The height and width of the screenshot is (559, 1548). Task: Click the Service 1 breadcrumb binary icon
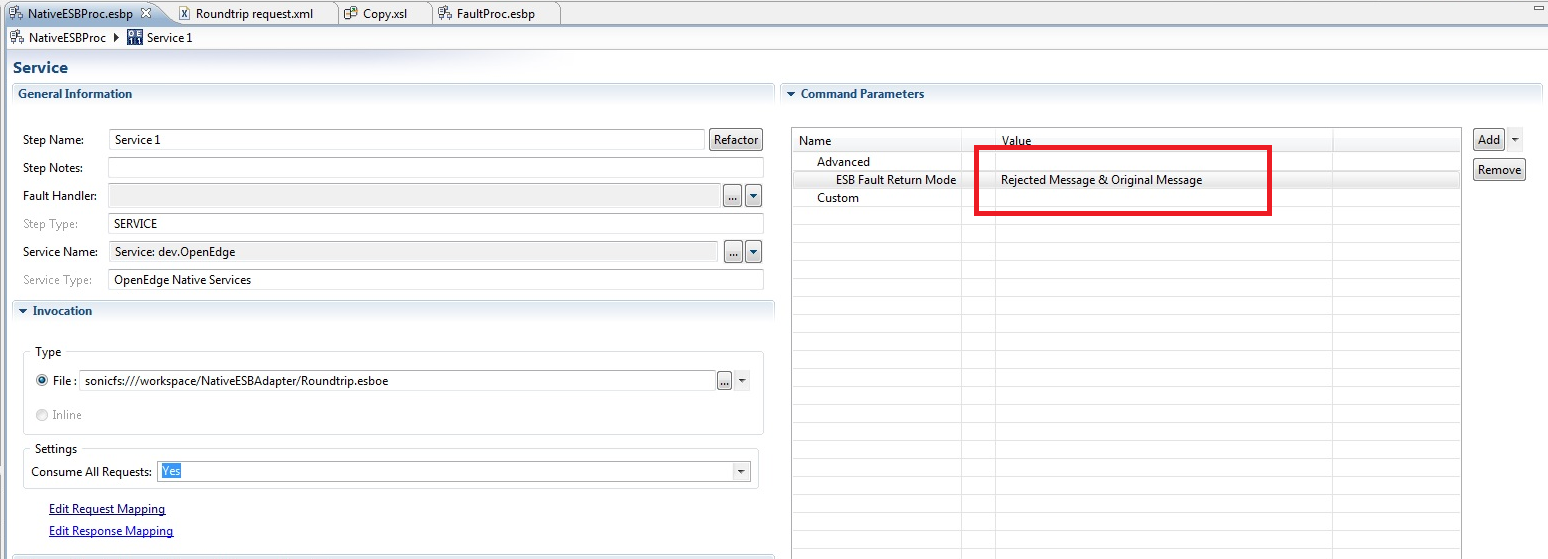(x=135, y=38)
